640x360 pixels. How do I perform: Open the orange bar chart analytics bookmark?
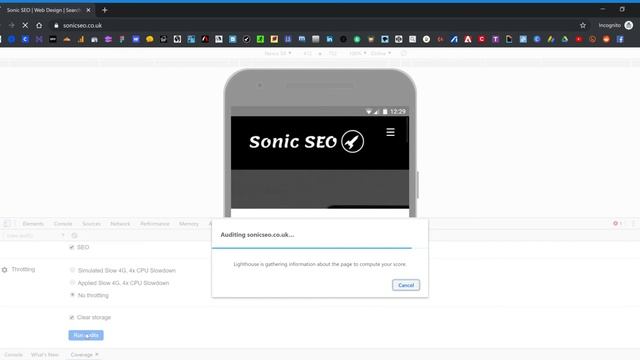point(81,39)
